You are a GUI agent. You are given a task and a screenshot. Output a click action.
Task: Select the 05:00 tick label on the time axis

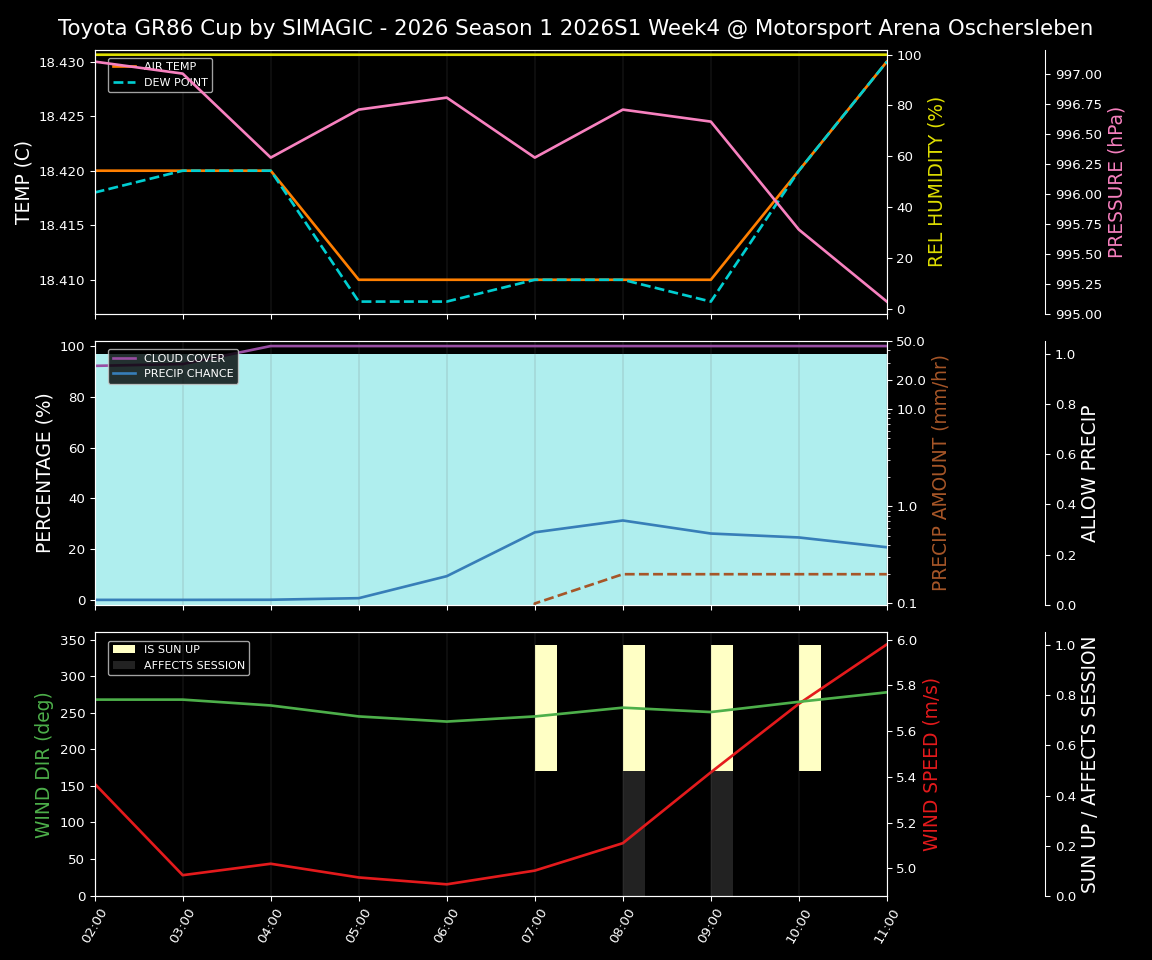point(357,924)
